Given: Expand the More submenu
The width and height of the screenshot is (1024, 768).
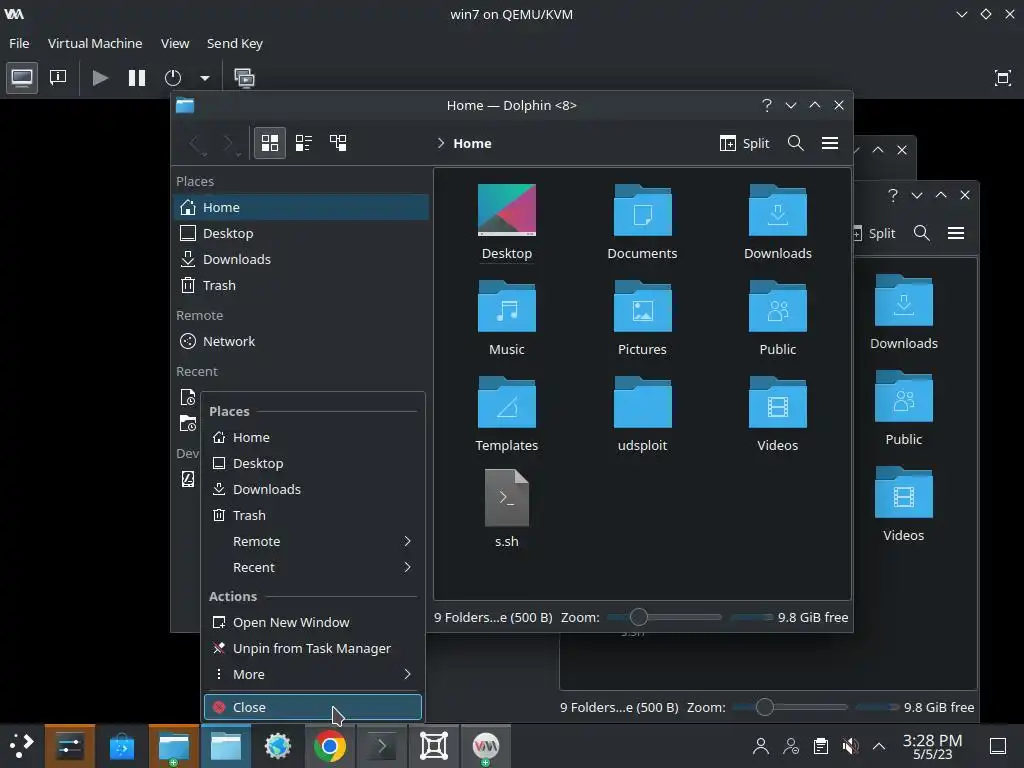Looking at the screenshot, I should pyautogui.click(x=313, y=674).
